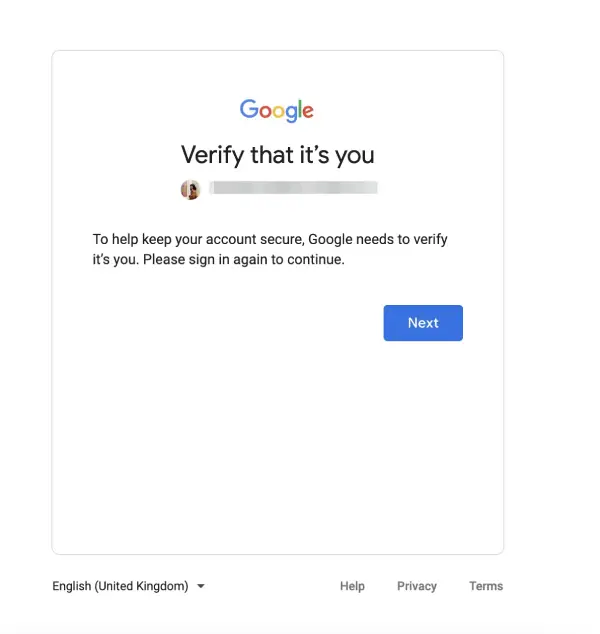Click the account profile avatar picture

190,190
